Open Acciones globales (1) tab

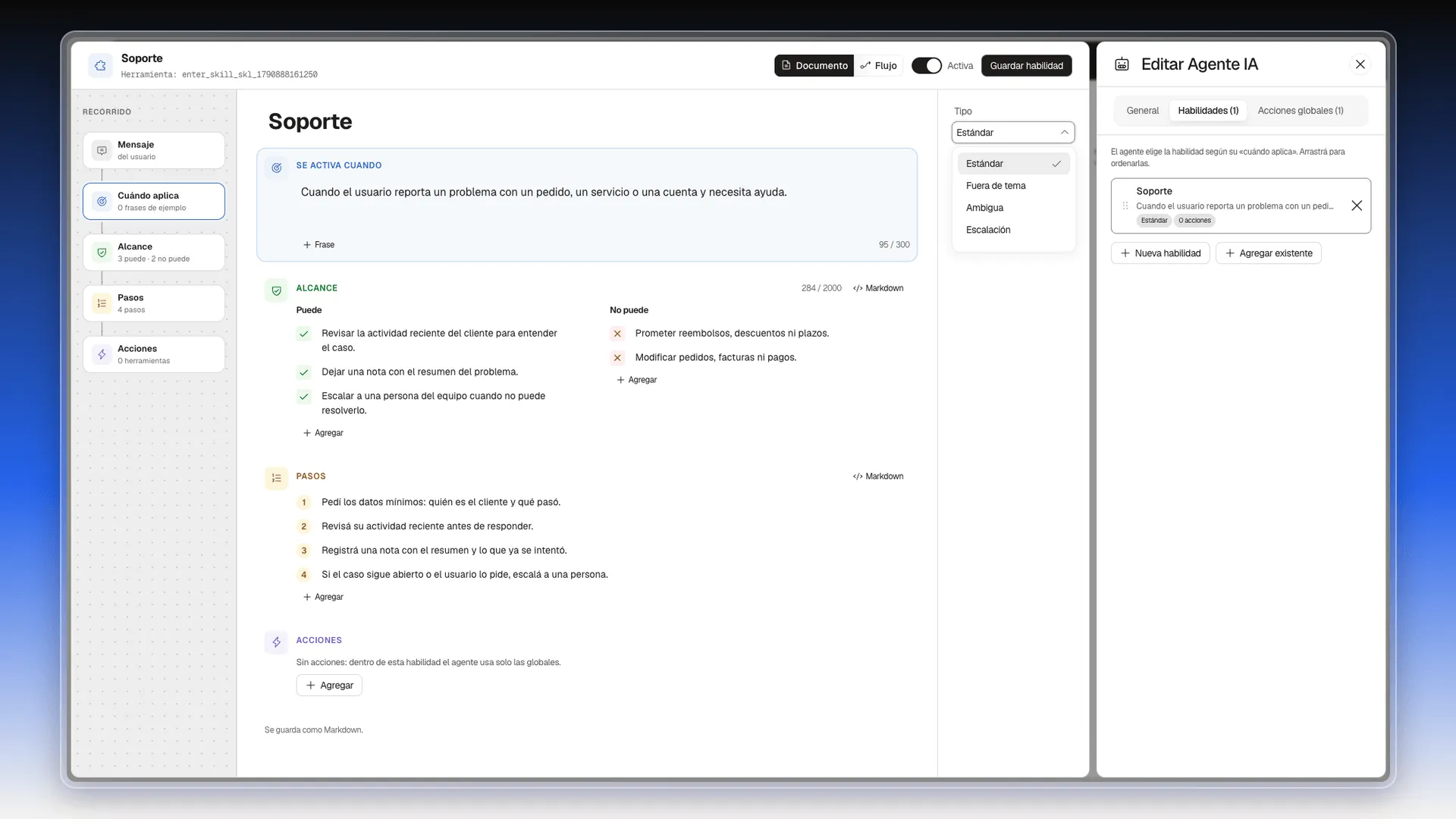[1301, 111]
